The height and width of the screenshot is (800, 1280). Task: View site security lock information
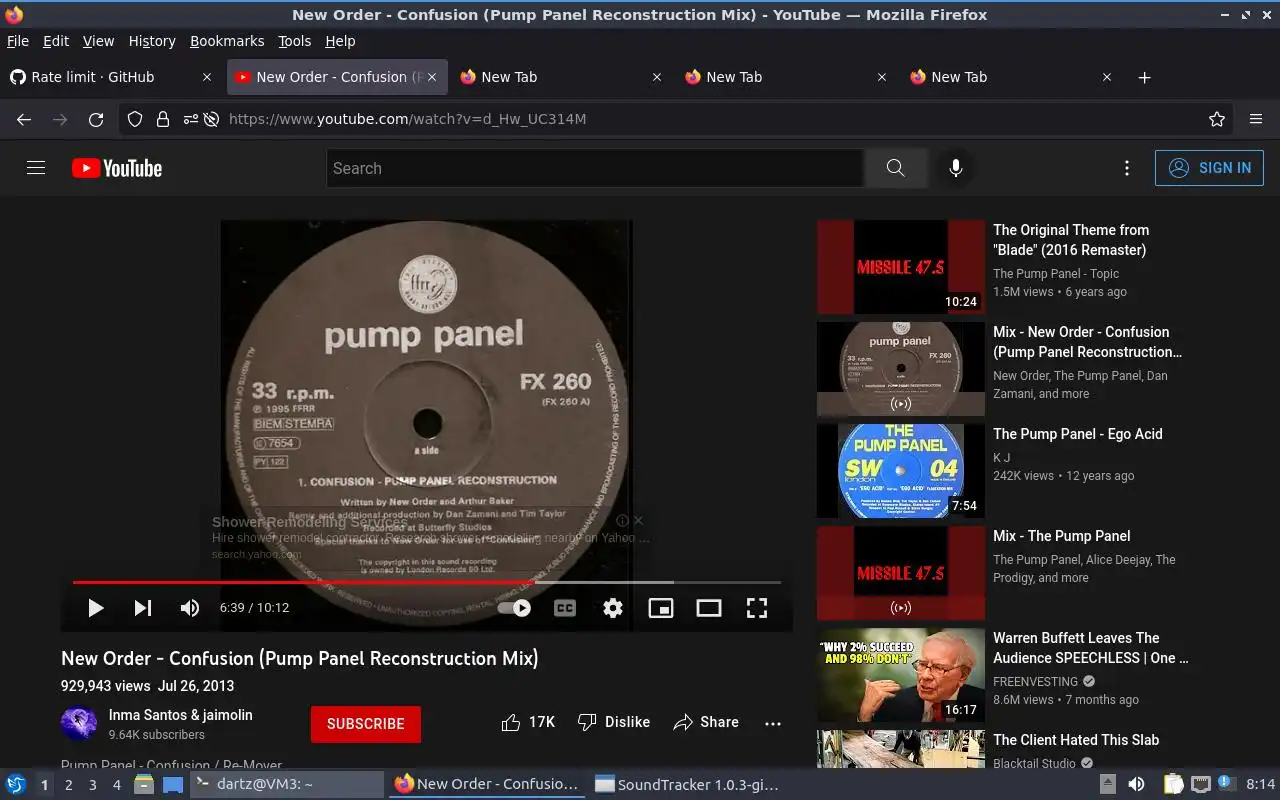coord(163,119)
